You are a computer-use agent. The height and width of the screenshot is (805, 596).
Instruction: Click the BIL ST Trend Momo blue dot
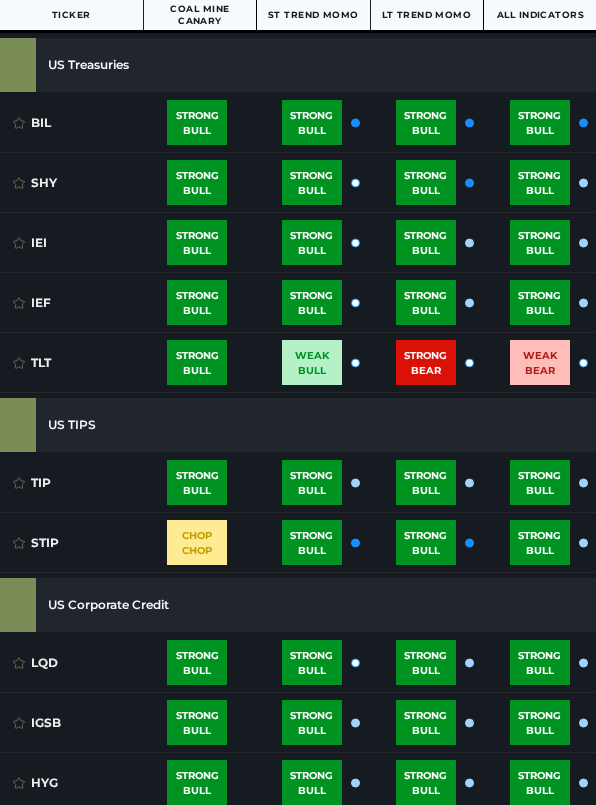pyautogui.click(x=355, y=123)
